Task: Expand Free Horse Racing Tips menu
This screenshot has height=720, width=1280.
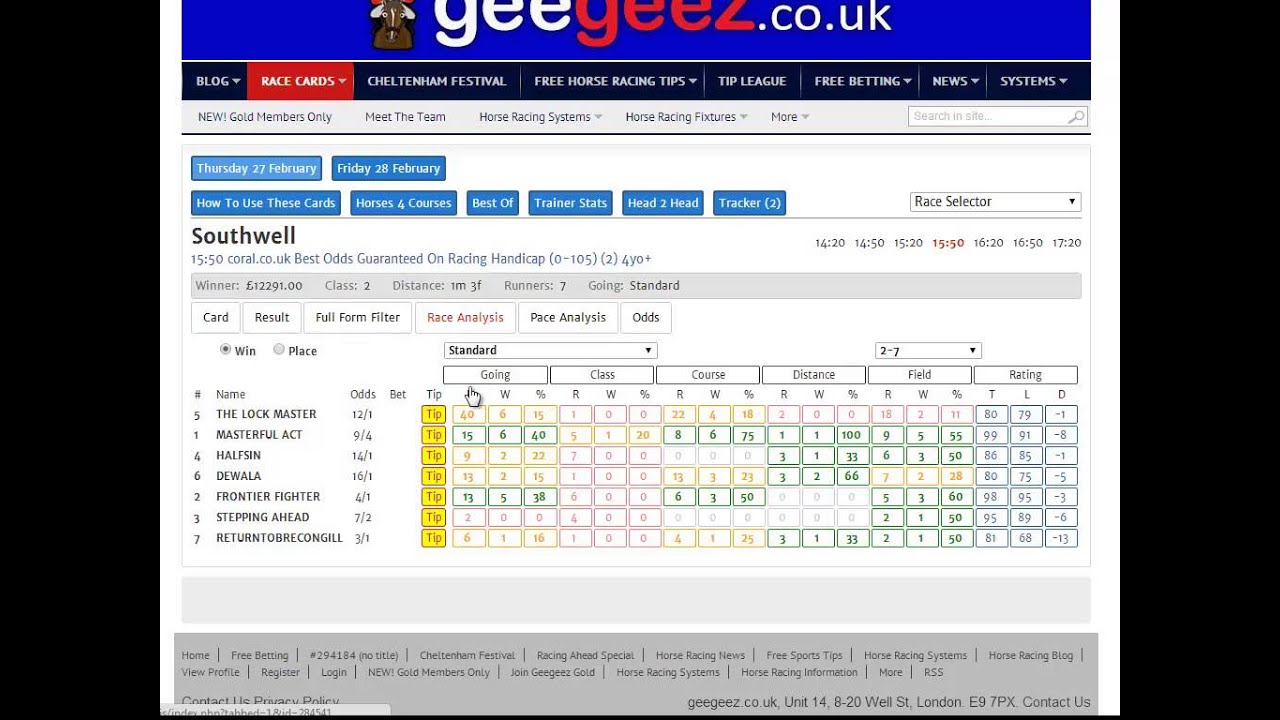Action: (615, 81)
